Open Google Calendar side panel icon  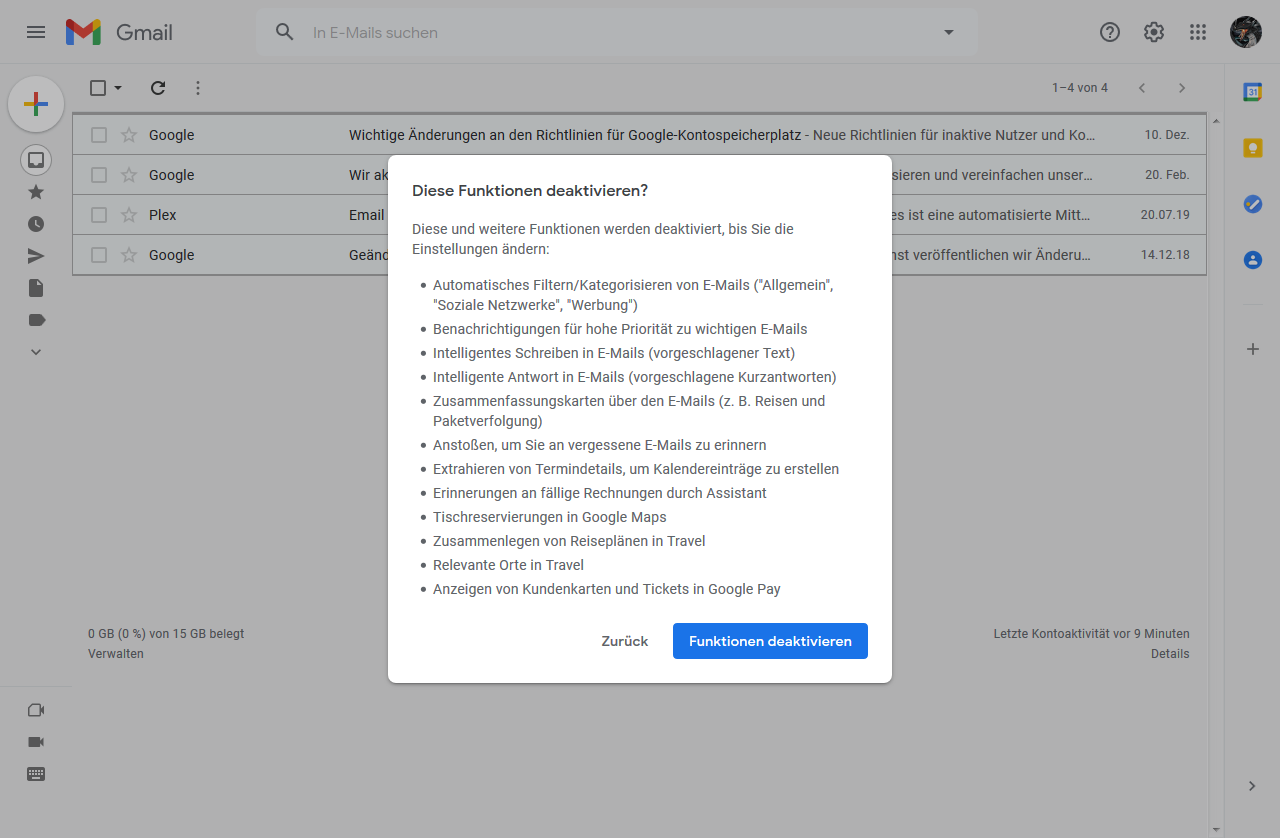[1252, 92]
